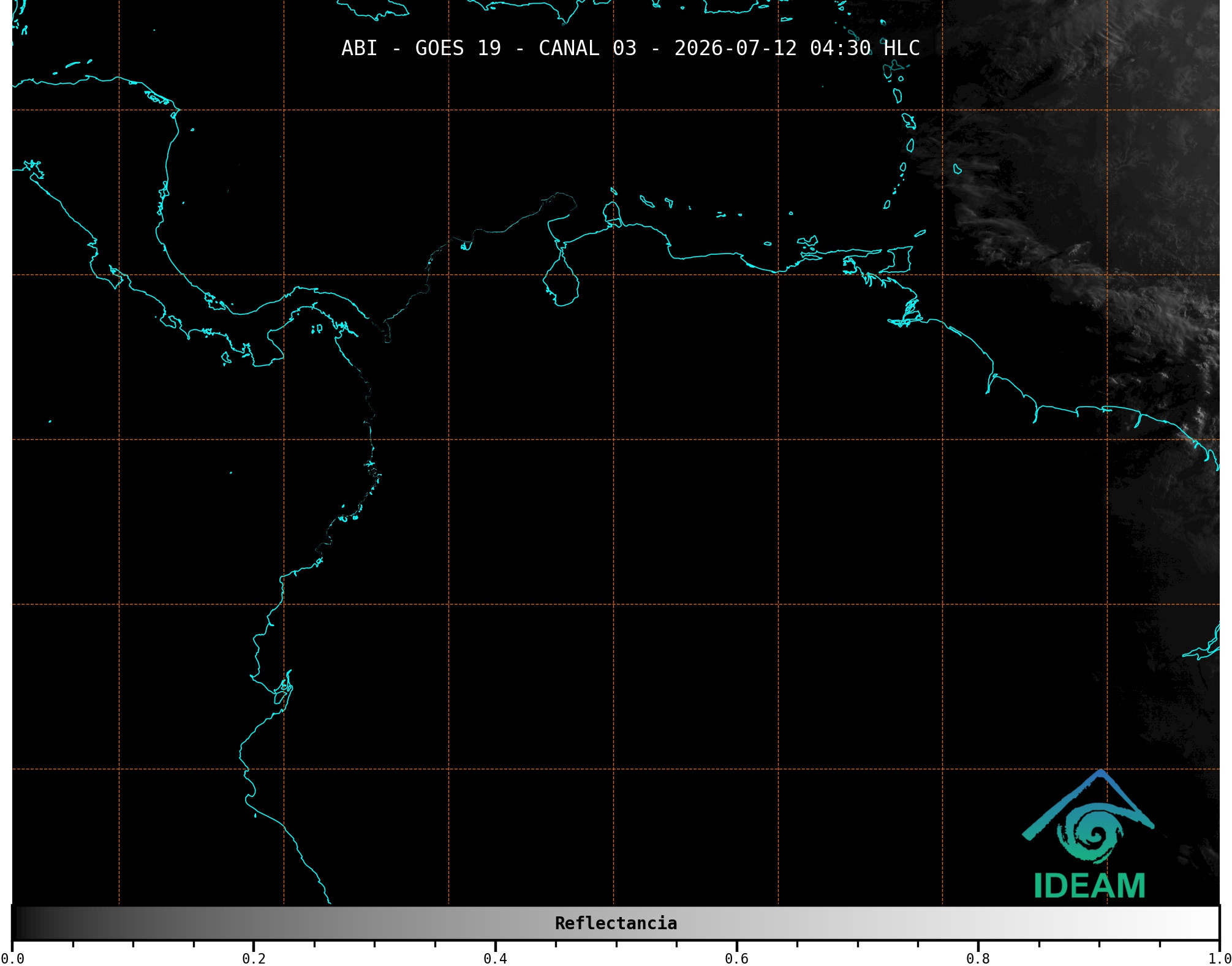Click the 0.0 tick label on colorbar
Viewport: 1232px width, 966px height.
[12, 958]
